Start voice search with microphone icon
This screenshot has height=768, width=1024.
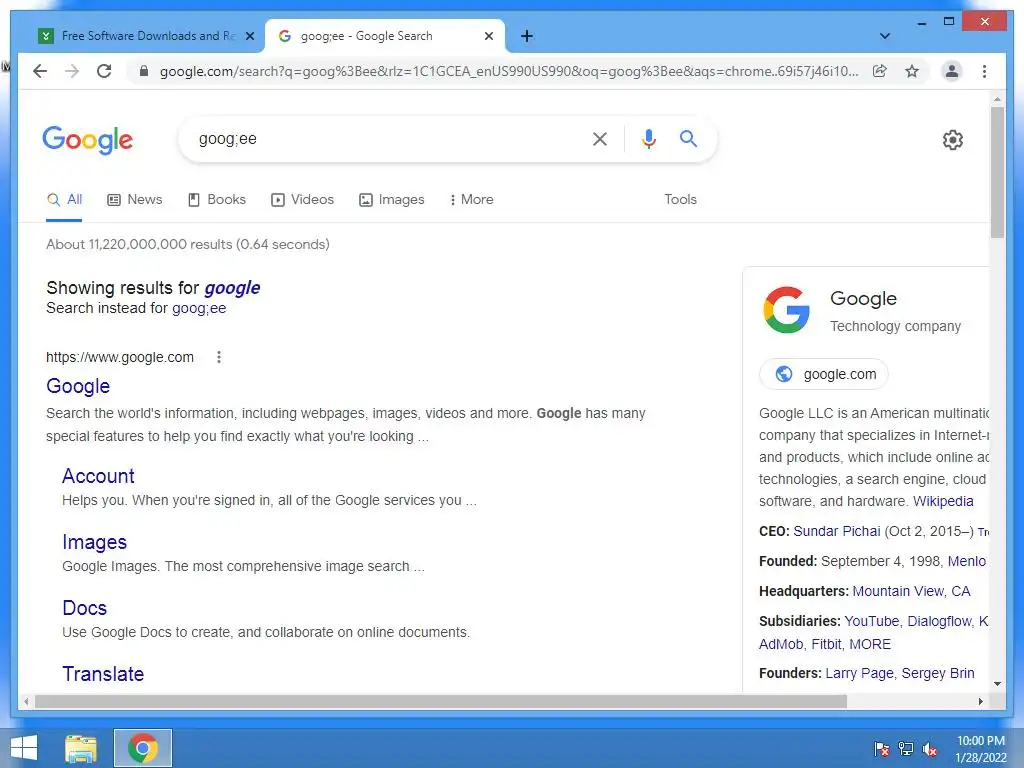pos(648,138)
